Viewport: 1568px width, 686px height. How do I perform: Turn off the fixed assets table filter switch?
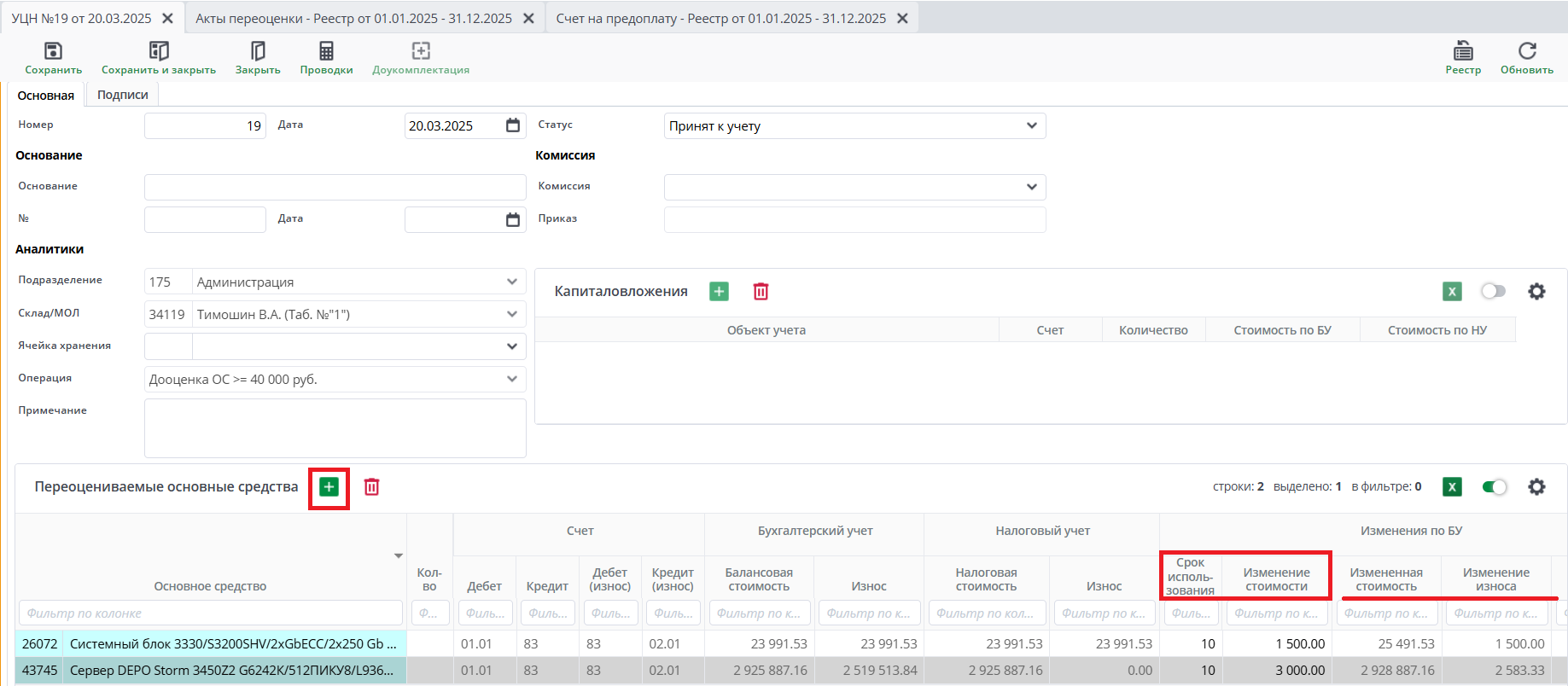point(1494,487)
